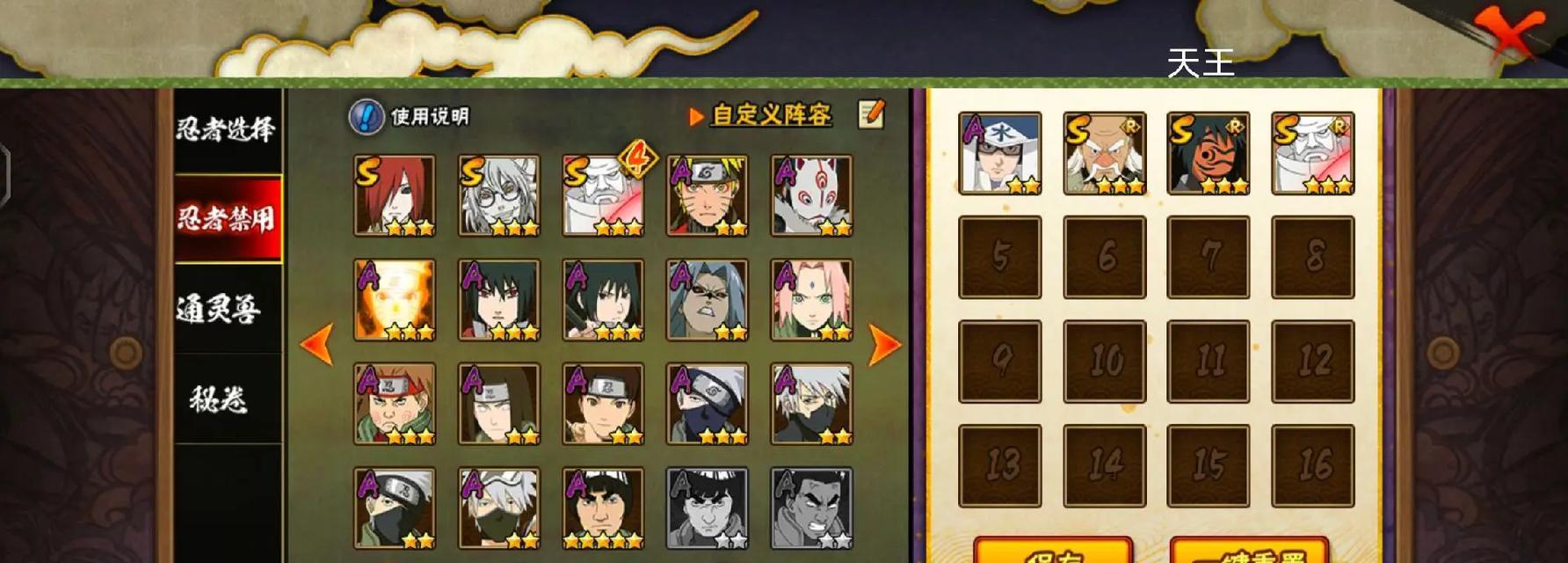The image size is (1568, 563).
Task: Click empty lineup slot number 5
Action: click(x=1000, y=257)
